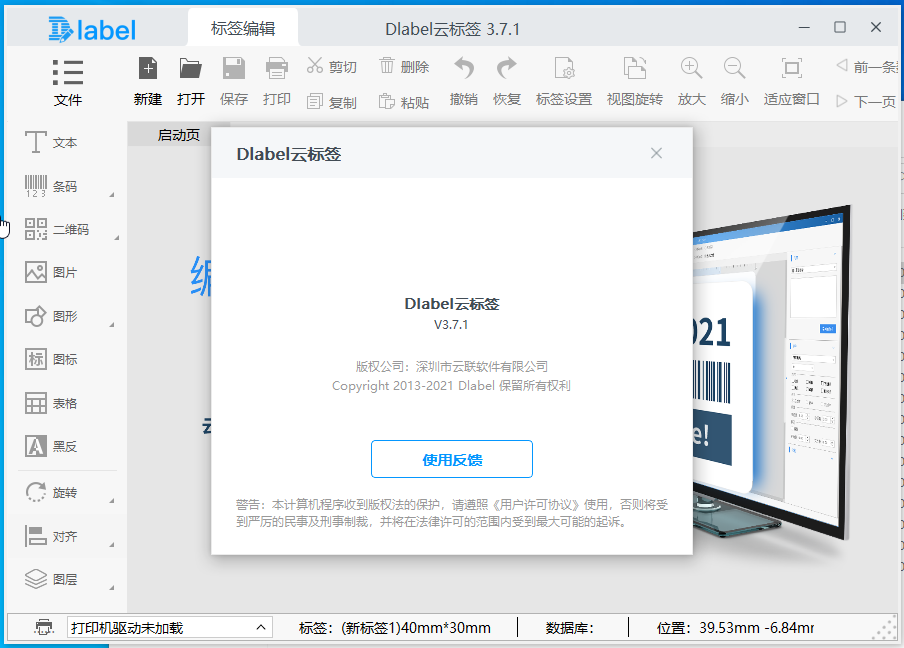Click the Dlabel logo

click(x=92, y=29)
